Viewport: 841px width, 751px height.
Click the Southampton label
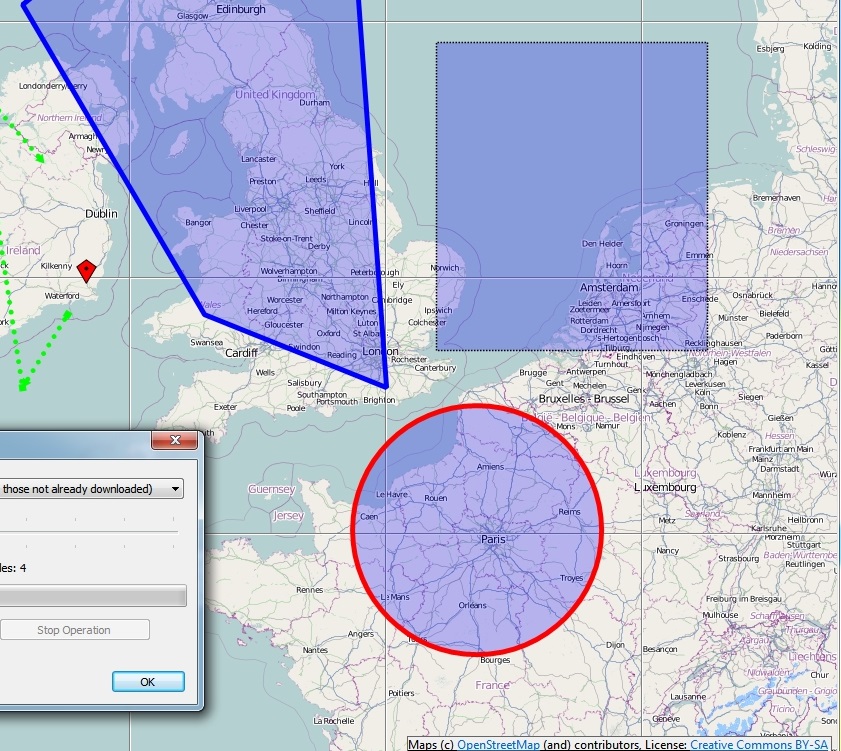322,394
